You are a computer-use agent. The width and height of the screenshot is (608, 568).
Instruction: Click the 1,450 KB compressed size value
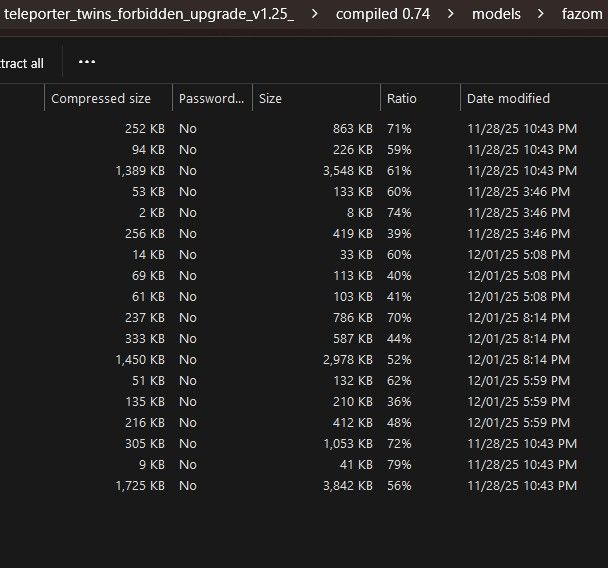[140, 359]
